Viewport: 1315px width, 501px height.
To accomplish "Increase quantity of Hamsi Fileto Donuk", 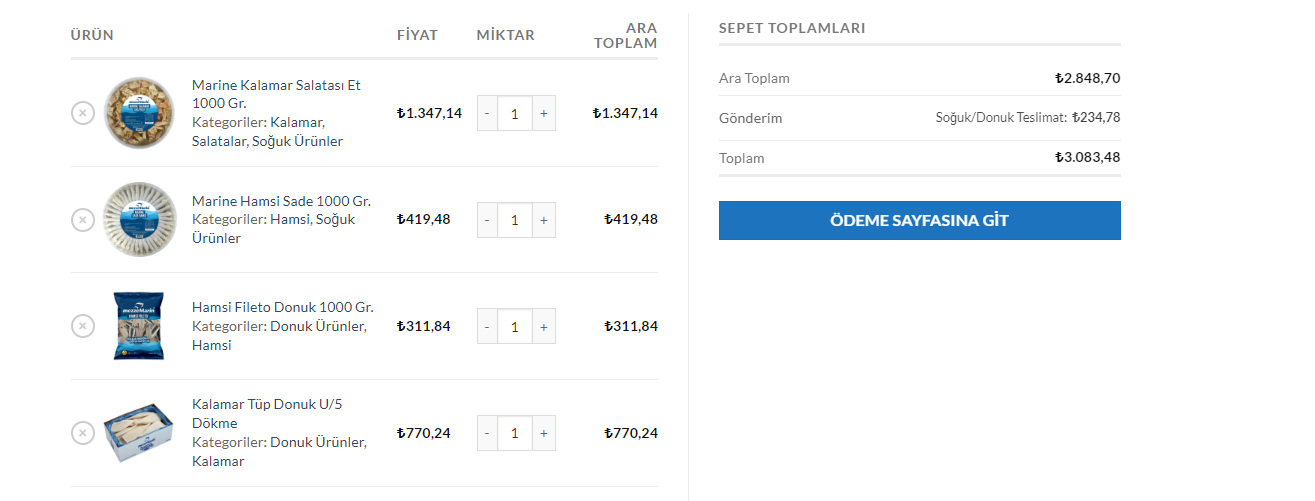I will tap(543, 326).
